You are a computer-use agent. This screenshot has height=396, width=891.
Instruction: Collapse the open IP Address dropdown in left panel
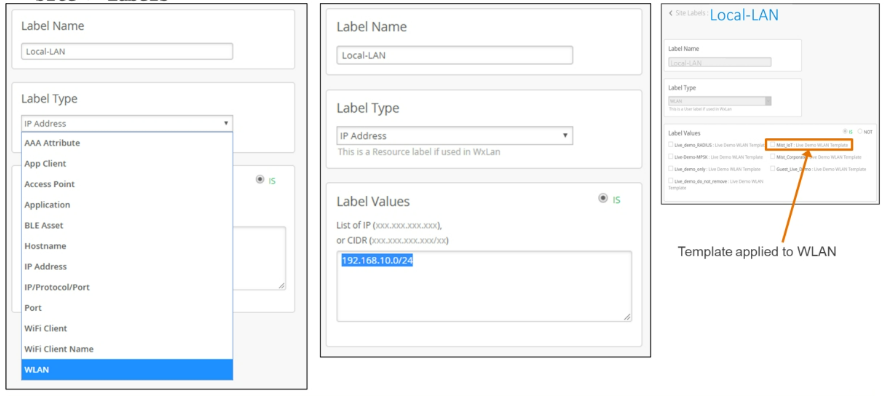[127, 123]
